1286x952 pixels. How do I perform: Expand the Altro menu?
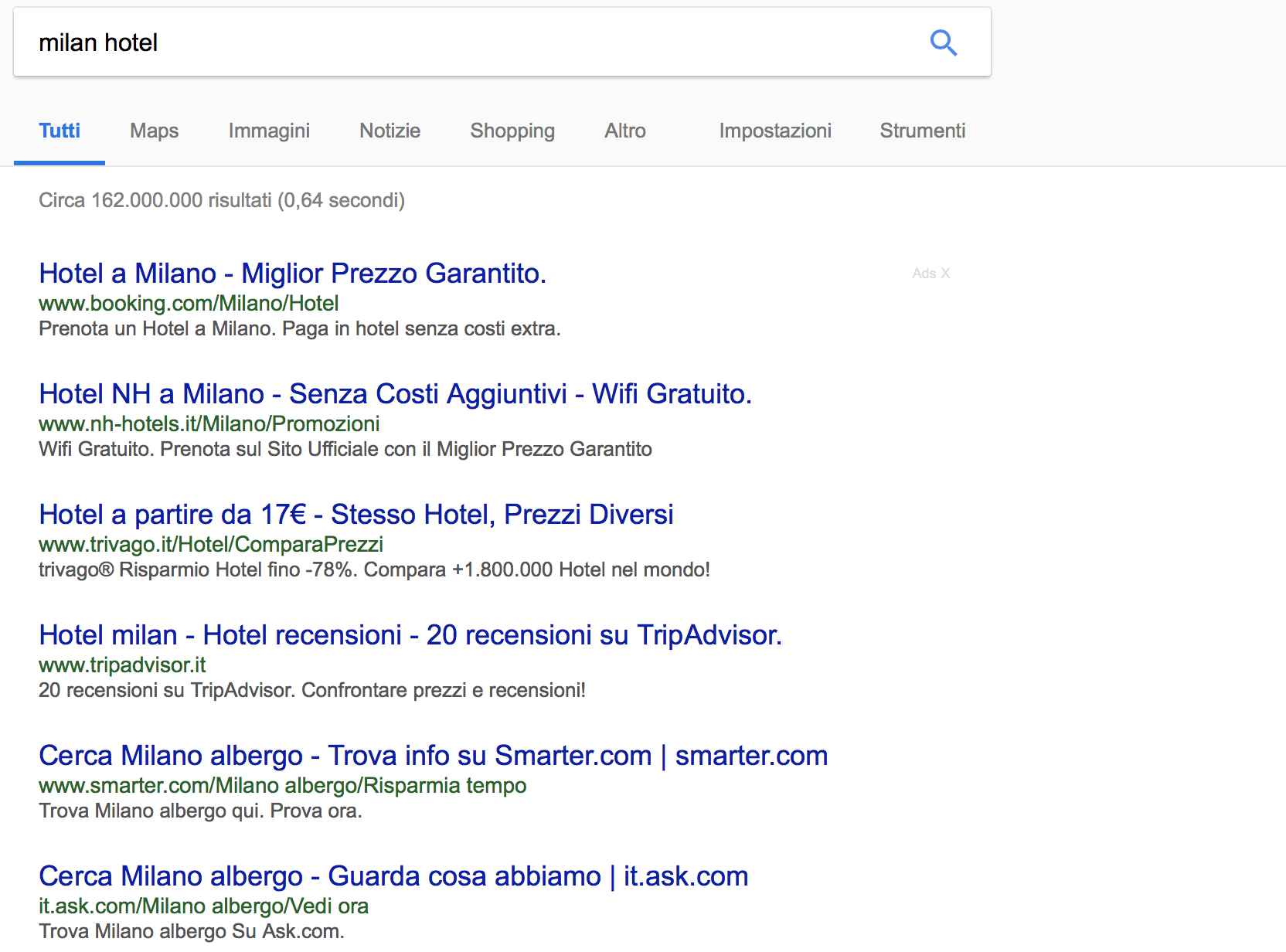pos(625,131)
